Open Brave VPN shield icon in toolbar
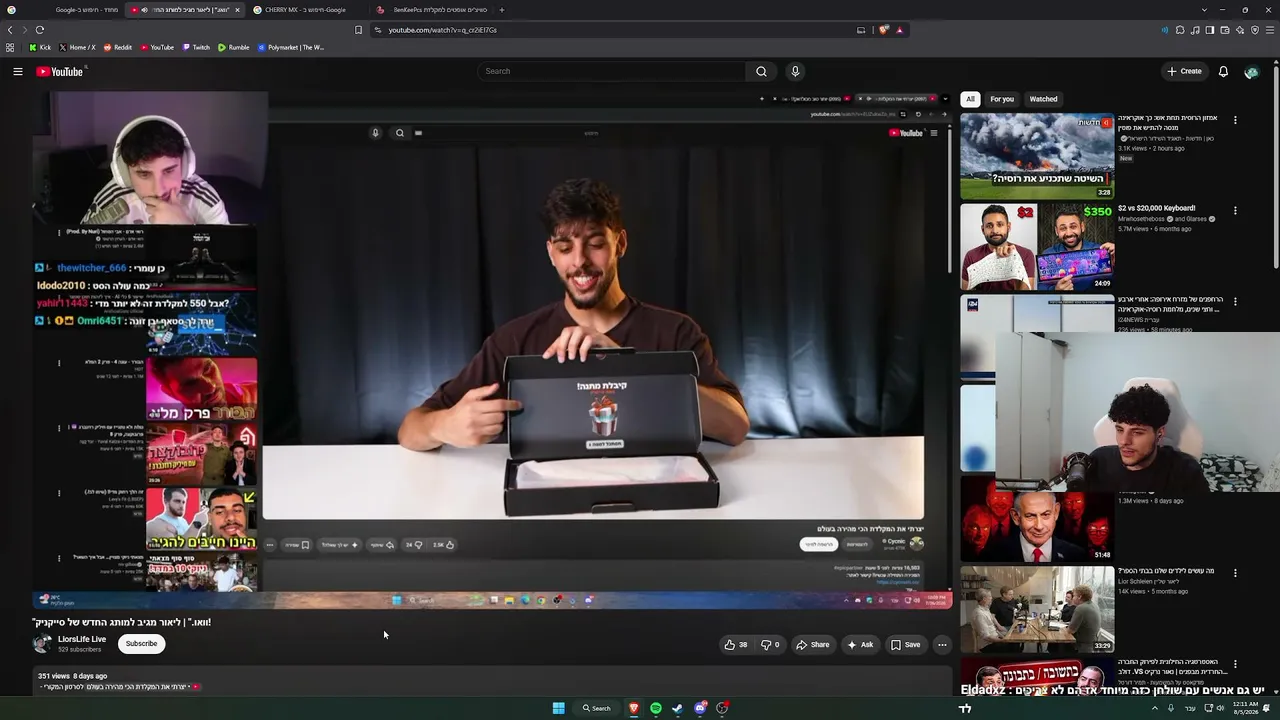 1255,30
